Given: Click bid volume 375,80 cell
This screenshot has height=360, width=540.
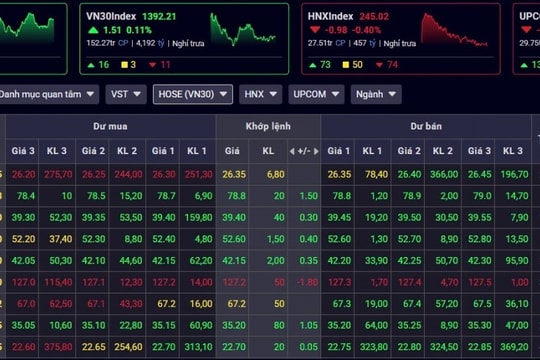Looking at the screenshot, I should pyautogui.click(x=58, y=347).
